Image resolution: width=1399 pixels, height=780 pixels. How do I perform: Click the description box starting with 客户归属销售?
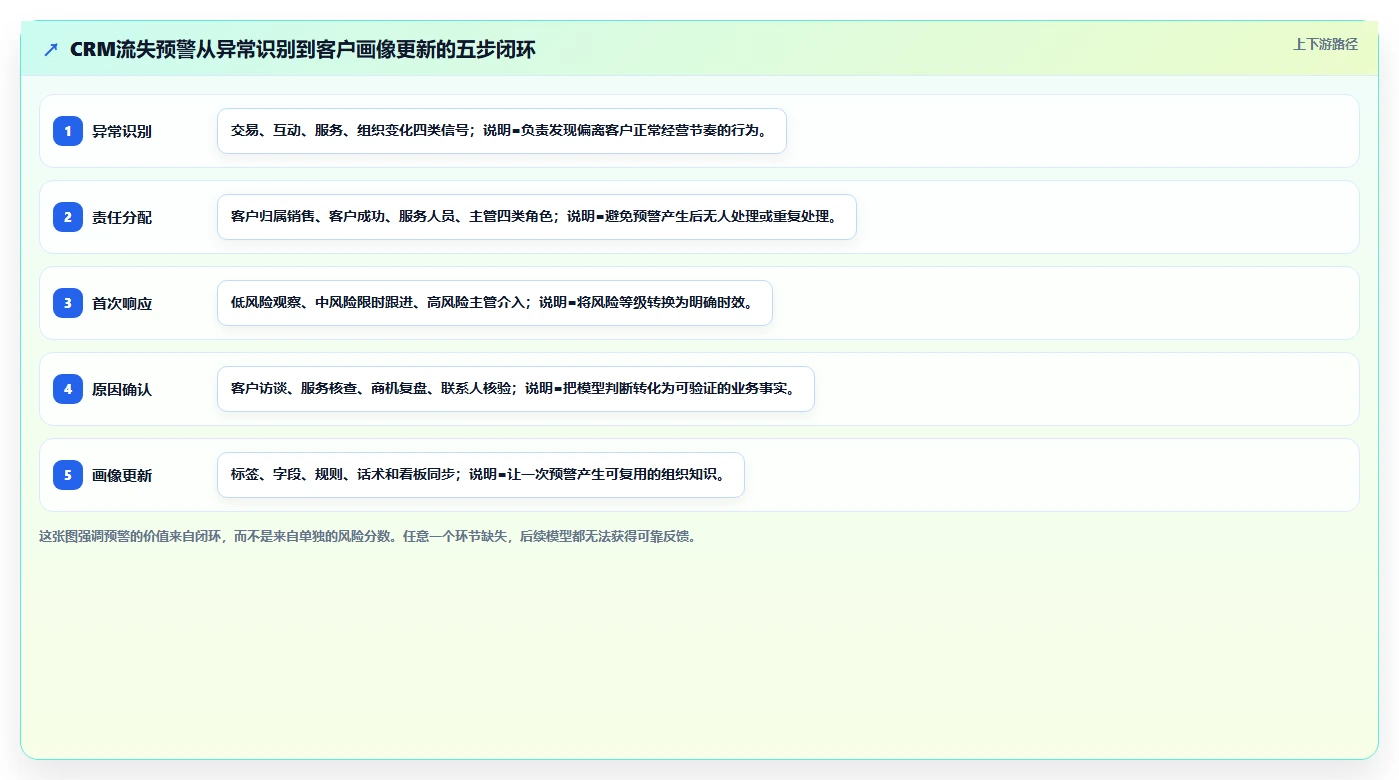click(537, 217)
